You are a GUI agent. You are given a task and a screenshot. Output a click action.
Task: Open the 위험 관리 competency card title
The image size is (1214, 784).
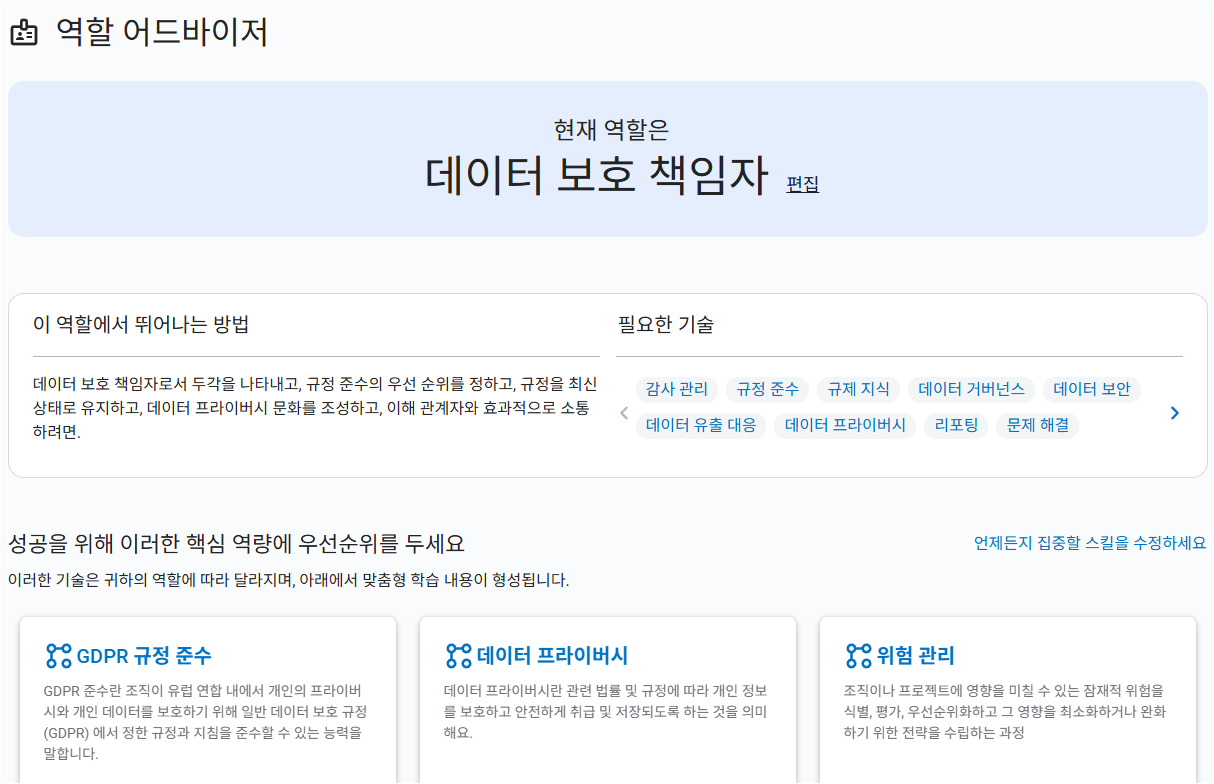915,656
